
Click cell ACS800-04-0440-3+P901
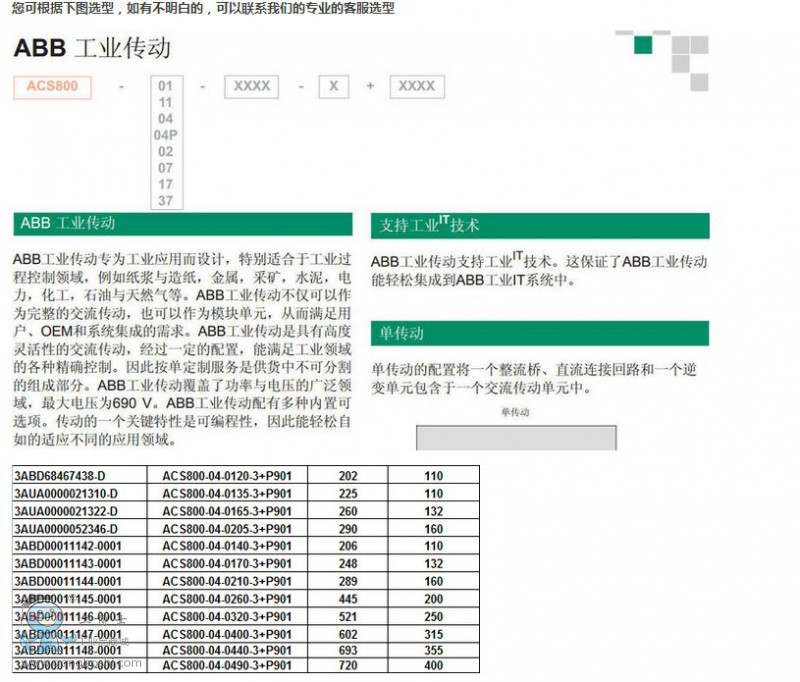click(227, 650)
